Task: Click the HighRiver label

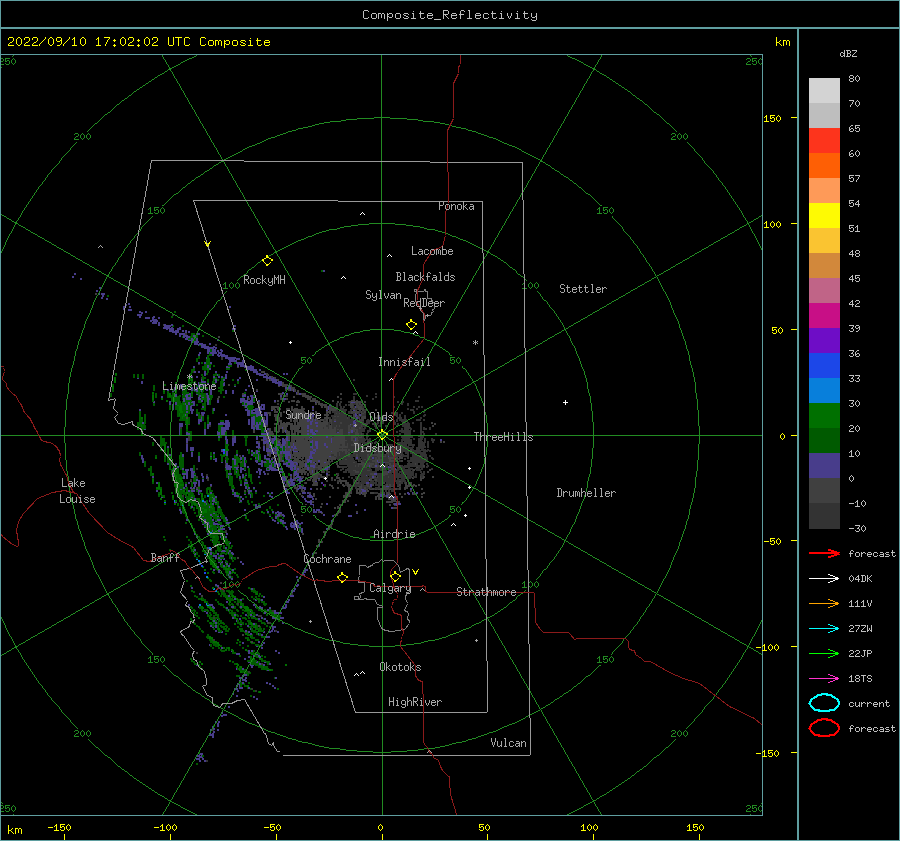Action: (415, 702)
